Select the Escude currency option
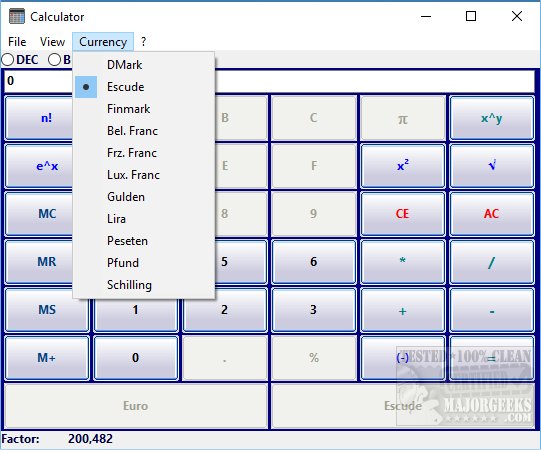Viewport: 541px width, 450px height. click(144, 87)
